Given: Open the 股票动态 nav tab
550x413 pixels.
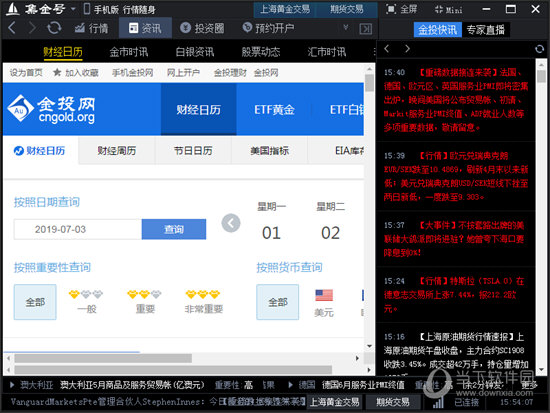Looking at the screenshot, I should [261, 52].
